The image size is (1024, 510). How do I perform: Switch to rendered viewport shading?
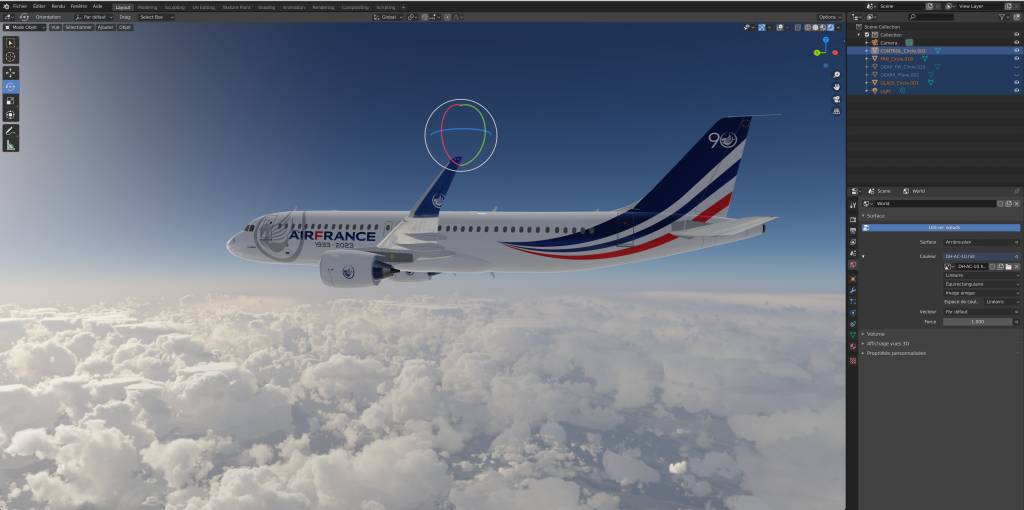coord(830,27)
